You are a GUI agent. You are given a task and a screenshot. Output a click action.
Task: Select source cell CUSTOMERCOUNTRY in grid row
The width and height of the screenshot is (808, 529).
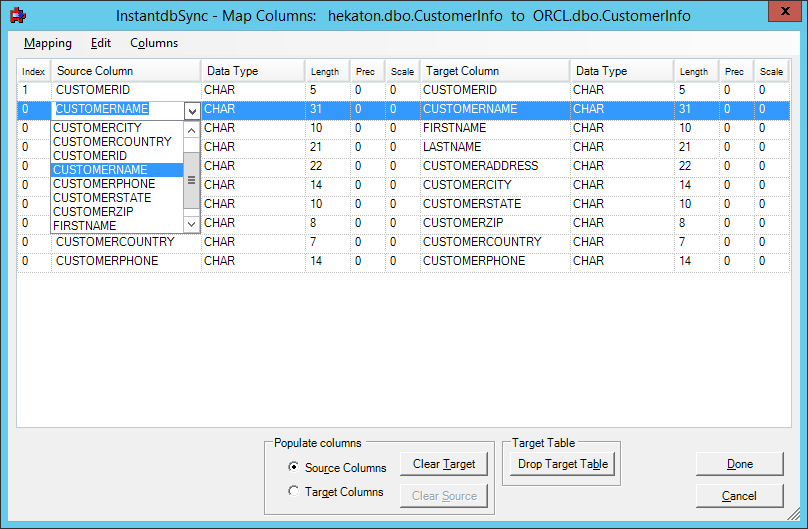(x=126, y=242)
